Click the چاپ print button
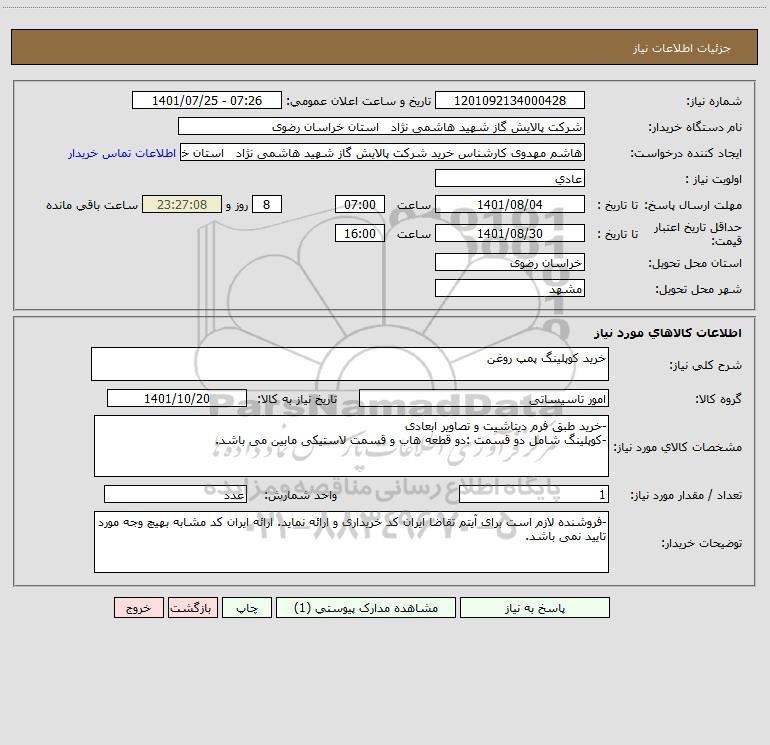This screenshot has height=745, width=770. [x=247, y=608]
